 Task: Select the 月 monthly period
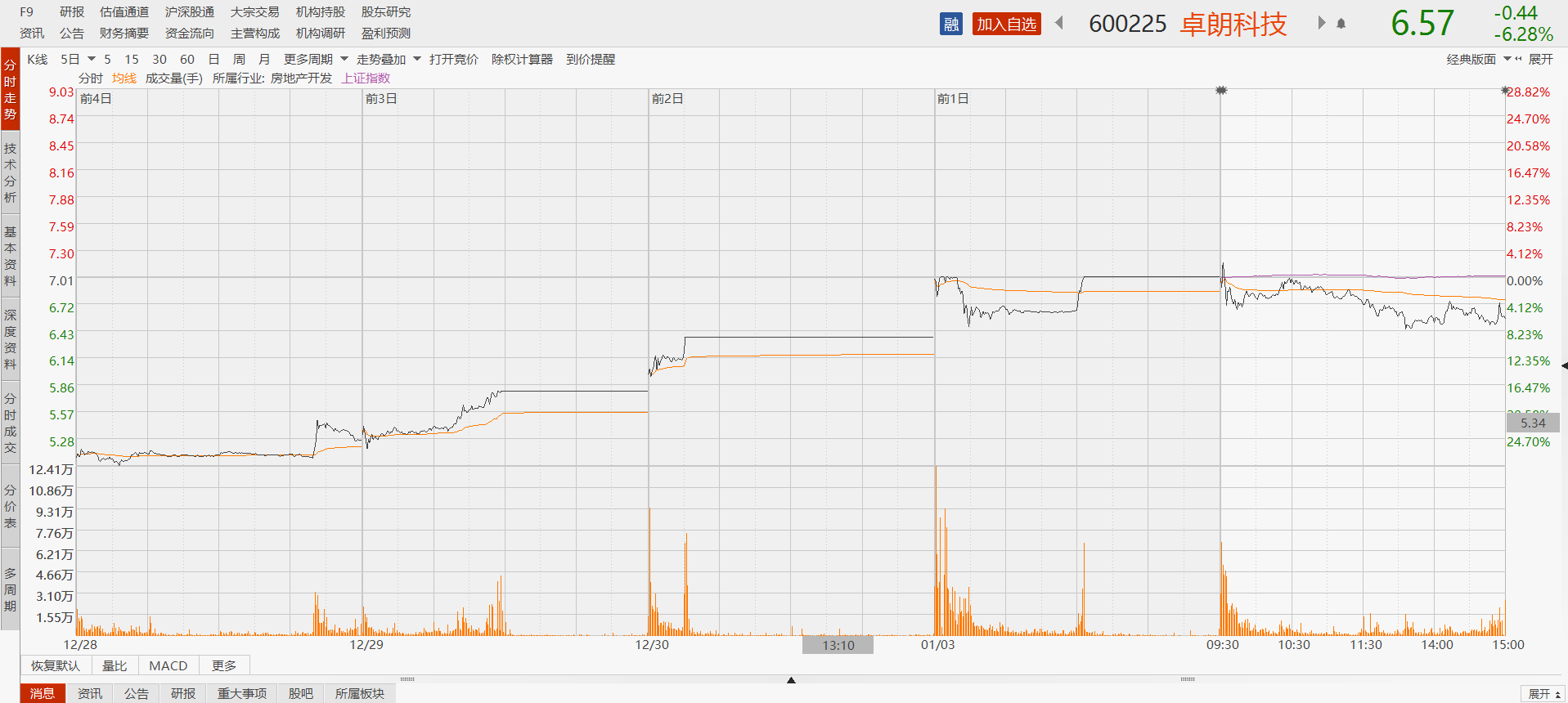pos(264,60)
